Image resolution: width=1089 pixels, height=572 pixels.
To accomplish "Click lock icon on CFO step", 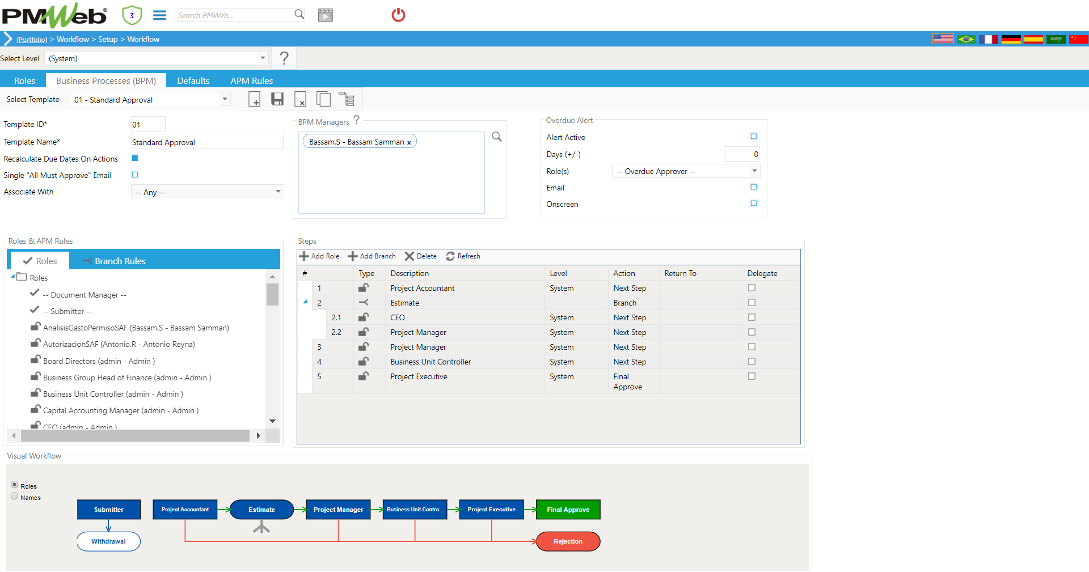I will [363, 317].
